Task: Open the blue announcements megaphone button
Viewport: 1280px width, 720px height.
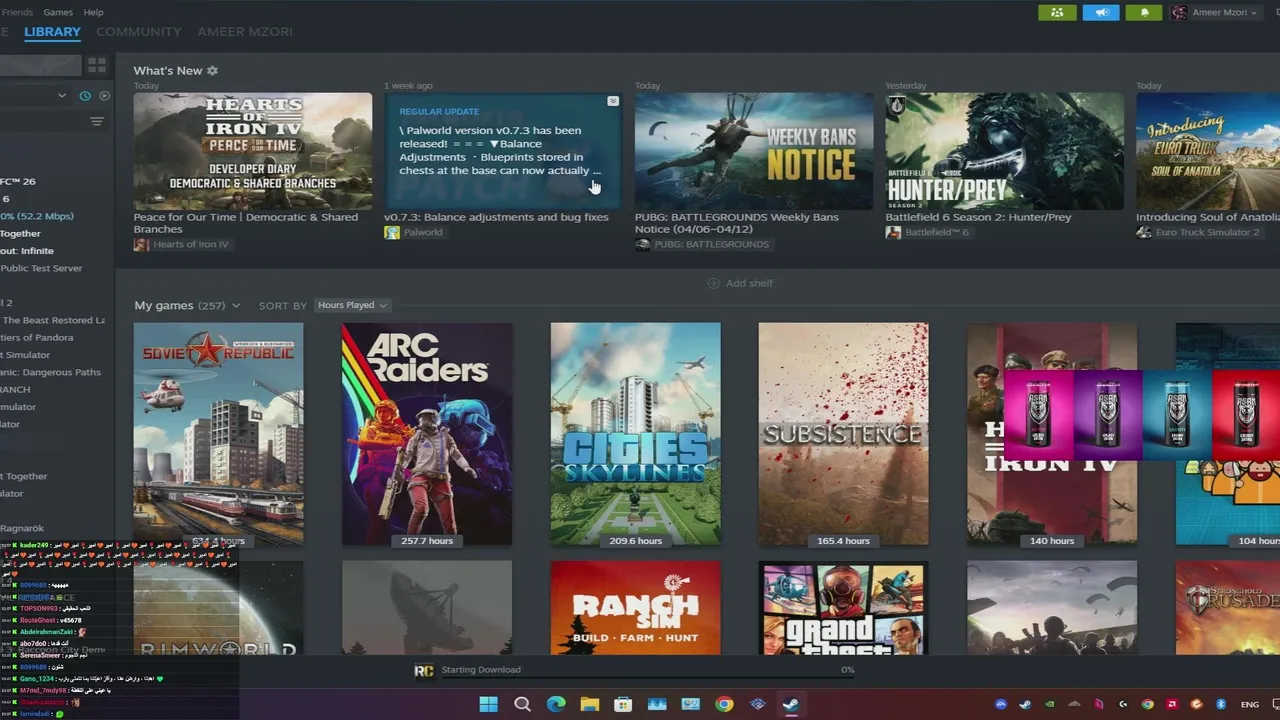Action: (1101, 12)
